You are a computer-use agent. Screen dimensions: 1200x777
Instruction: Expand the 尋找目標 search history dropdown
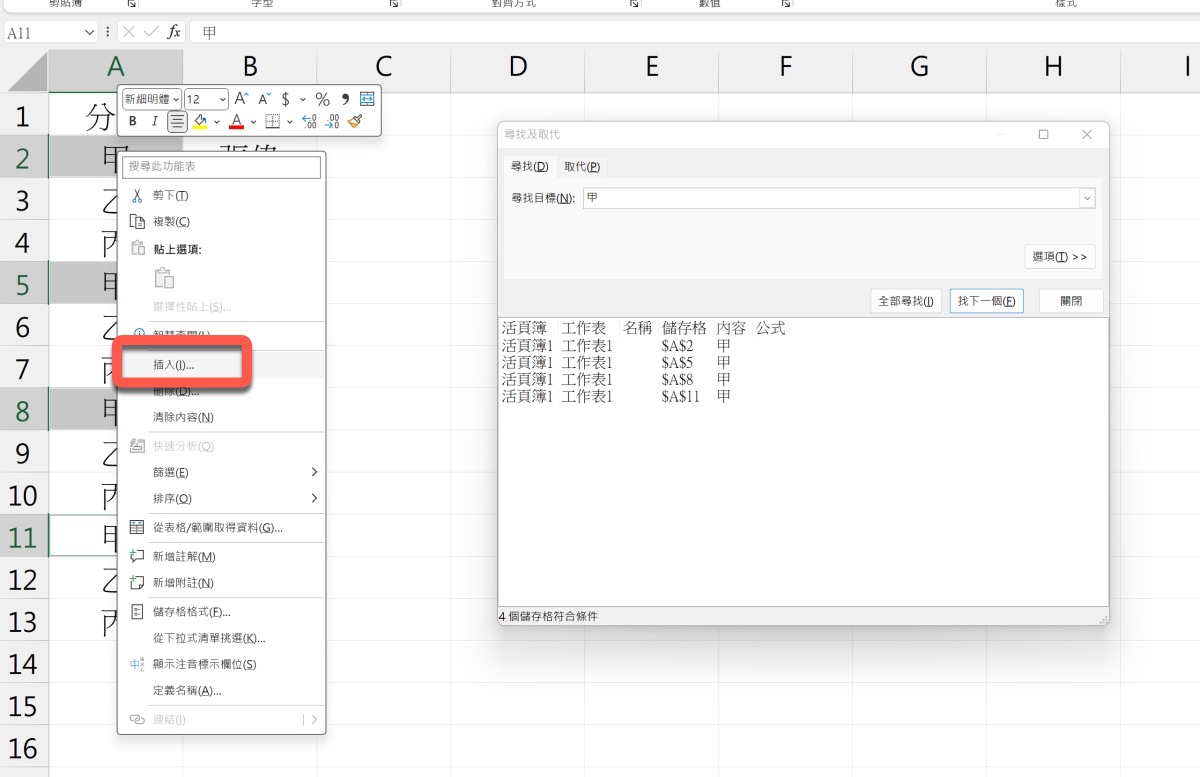1087,198
